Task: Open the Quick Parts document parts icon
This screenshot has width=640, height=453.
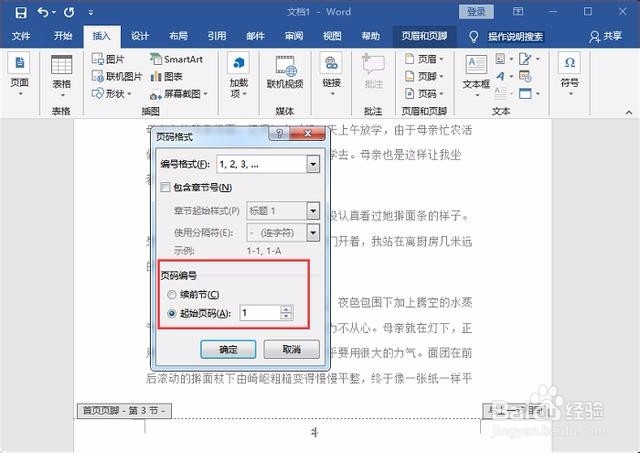Action: click(x=504, y=59)
